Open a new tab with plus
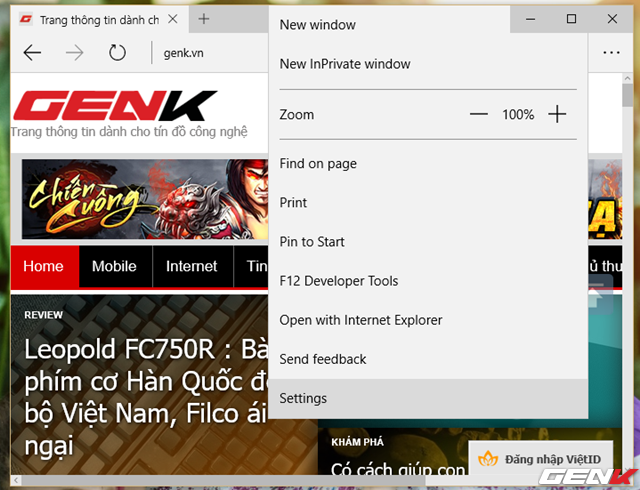The image size is (640, 490). [x=204, y=19]
